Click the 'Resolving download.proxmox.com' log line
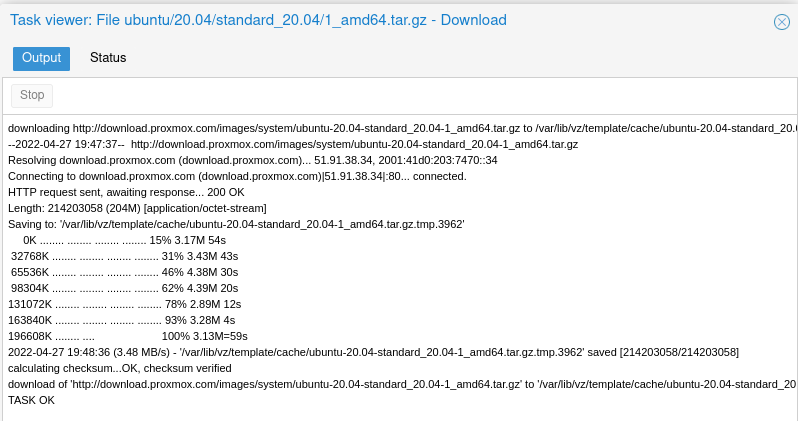This screenshot has height=421, width=798. pyautogui.click(x=253, y=160)
